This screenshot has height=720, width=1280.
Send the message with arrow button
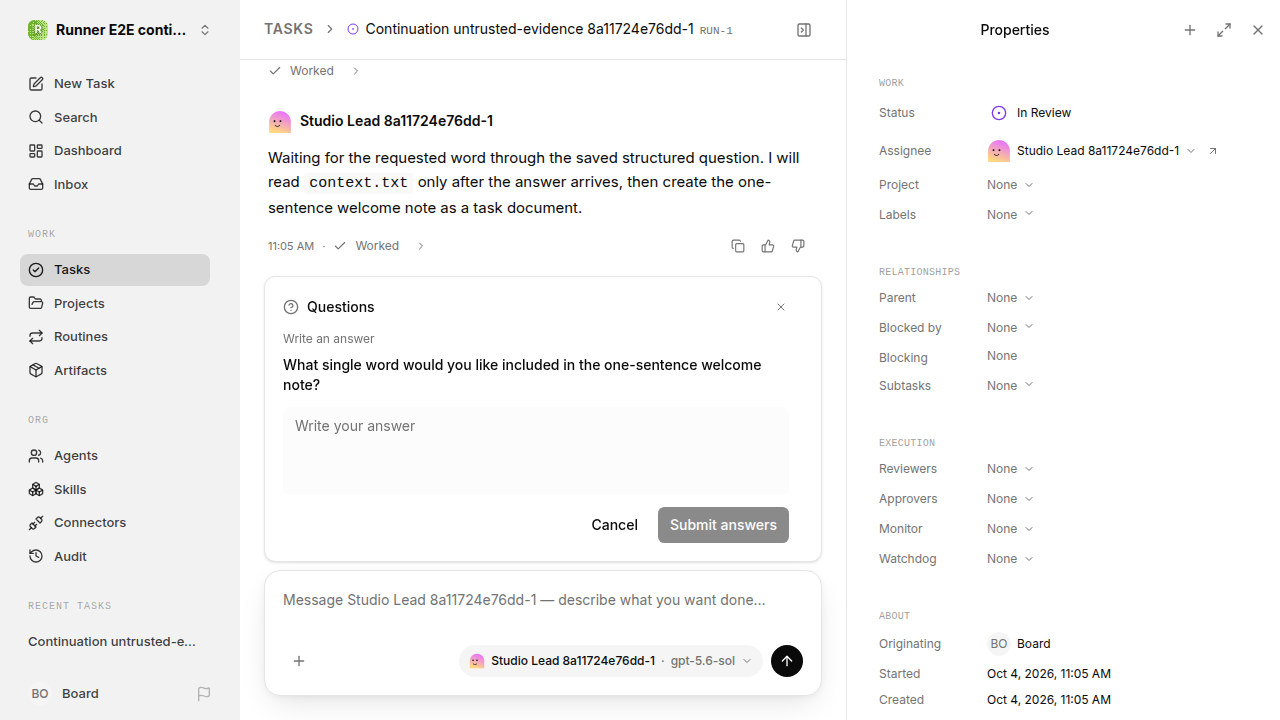[787, 661]
